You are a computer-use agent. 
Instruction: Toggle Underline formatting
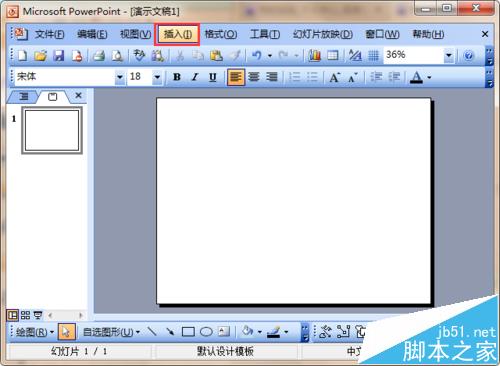(213, 77)
